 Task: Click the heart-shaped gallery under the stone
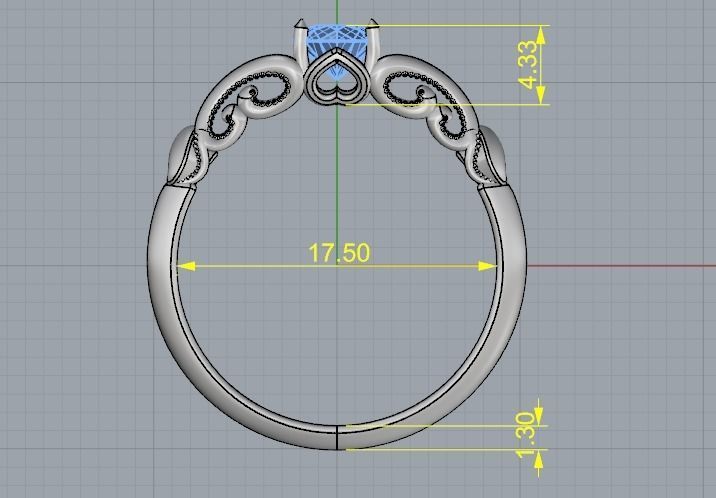337,77
